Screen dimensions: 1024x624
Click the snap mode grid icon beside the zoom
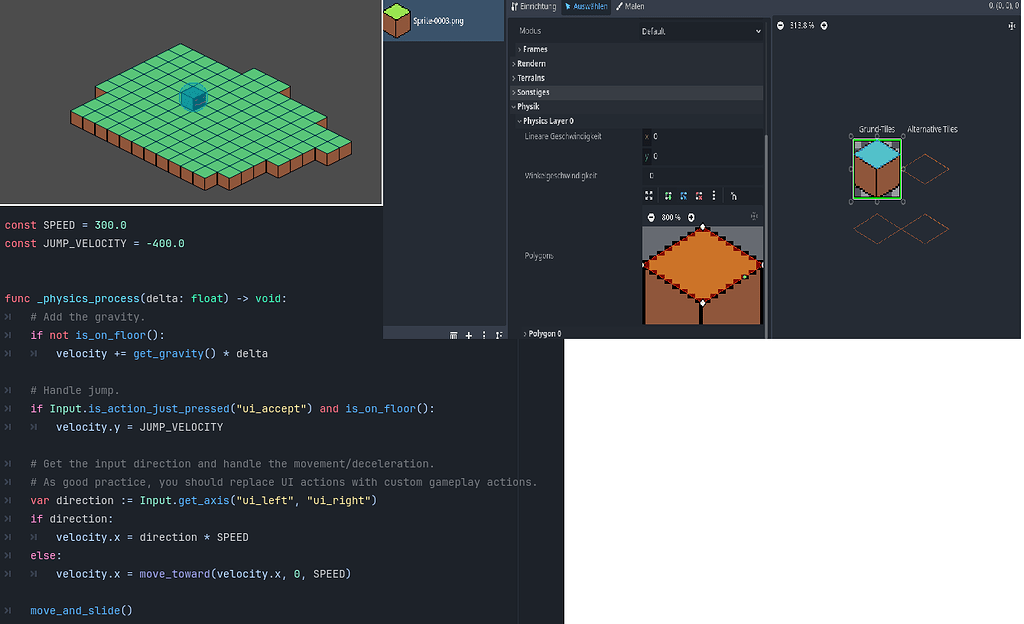pyautogui.click(x=753, y=216)
